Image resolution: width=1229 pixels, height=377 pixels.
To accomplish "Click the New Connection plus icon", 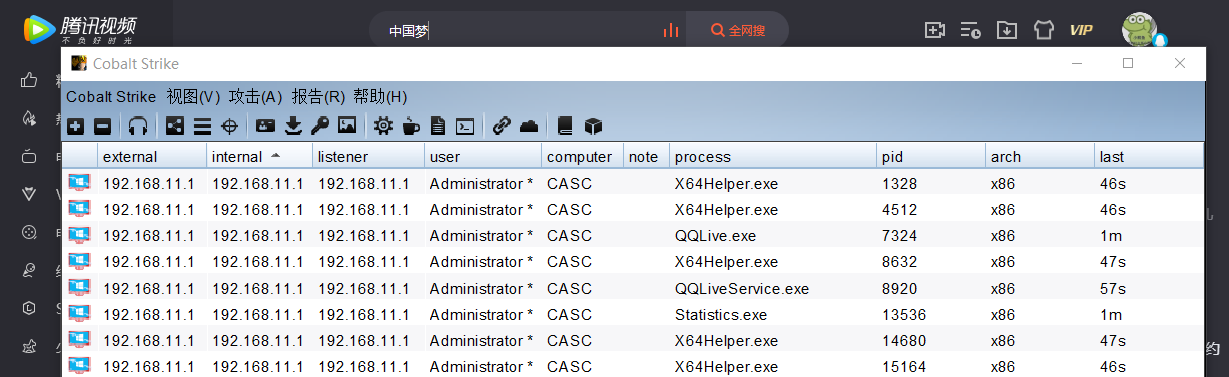I will pyautogui.click(x=75, y=126).
